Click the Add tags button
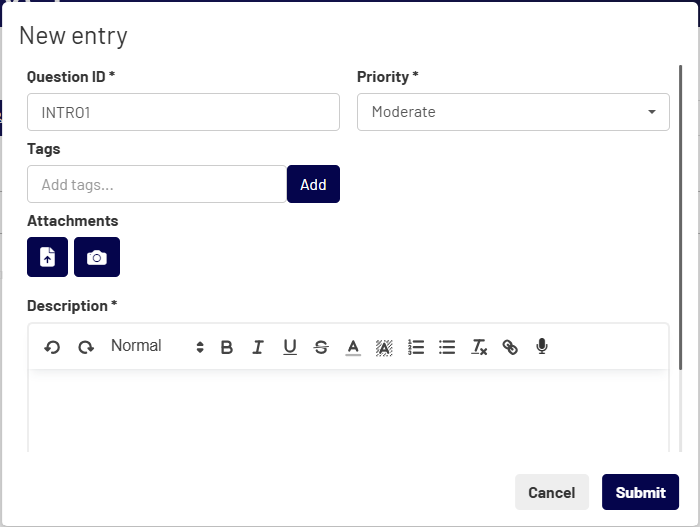This screenshot has height=527, width=700. tap(313, 184)
